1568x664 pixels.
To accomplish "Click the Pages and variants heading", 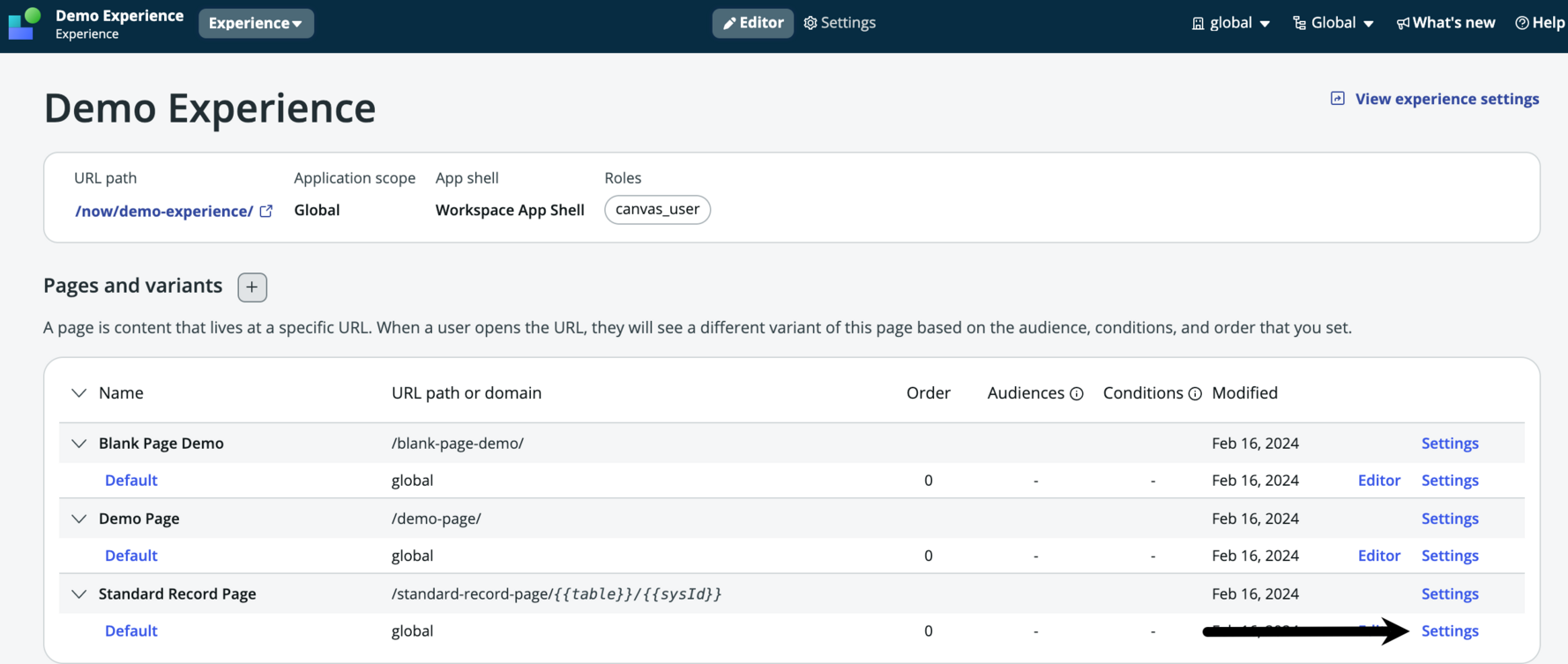I will 132,286.
